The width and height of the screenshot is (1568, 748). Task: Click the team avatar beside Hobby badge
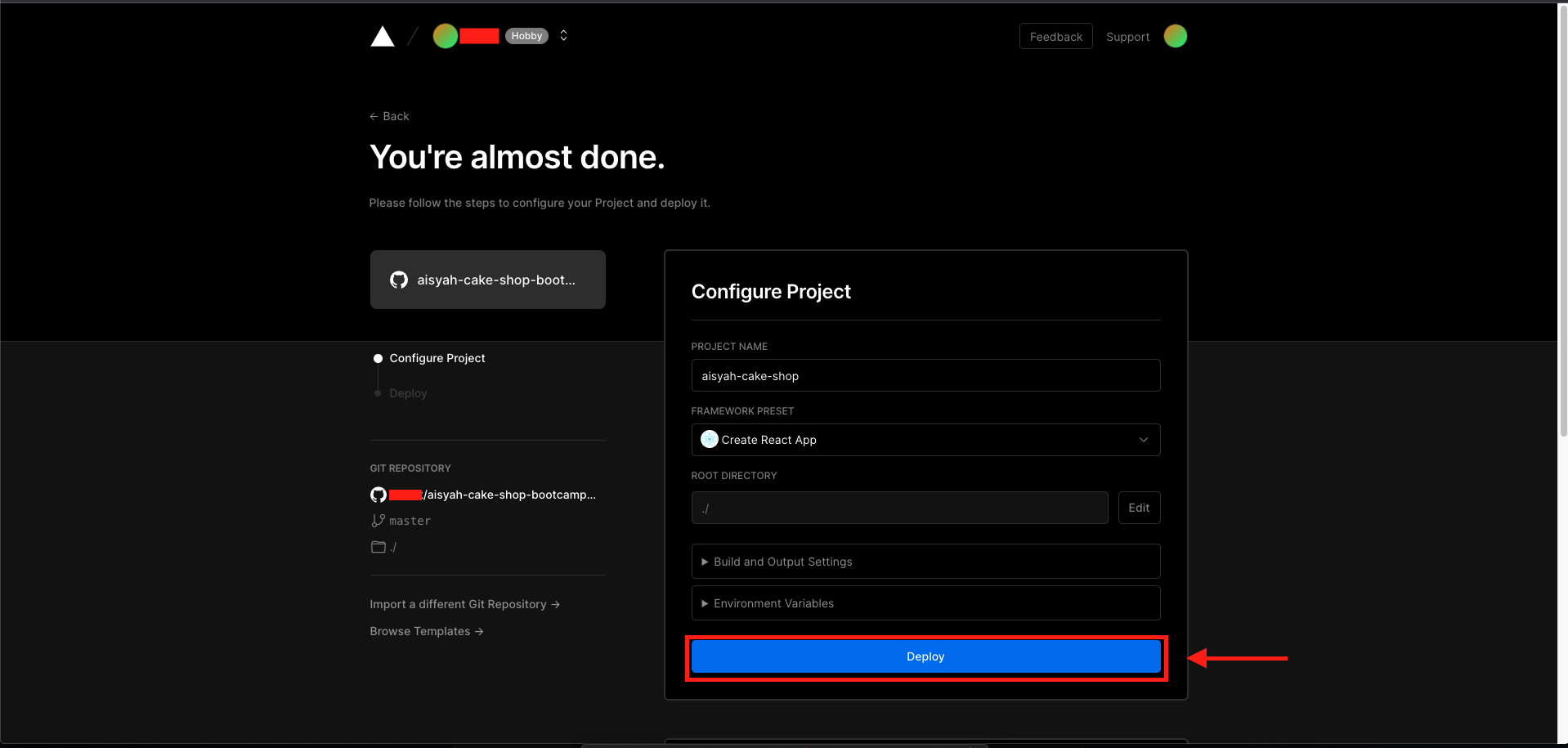pyautogui.click(x=445, y=36)
